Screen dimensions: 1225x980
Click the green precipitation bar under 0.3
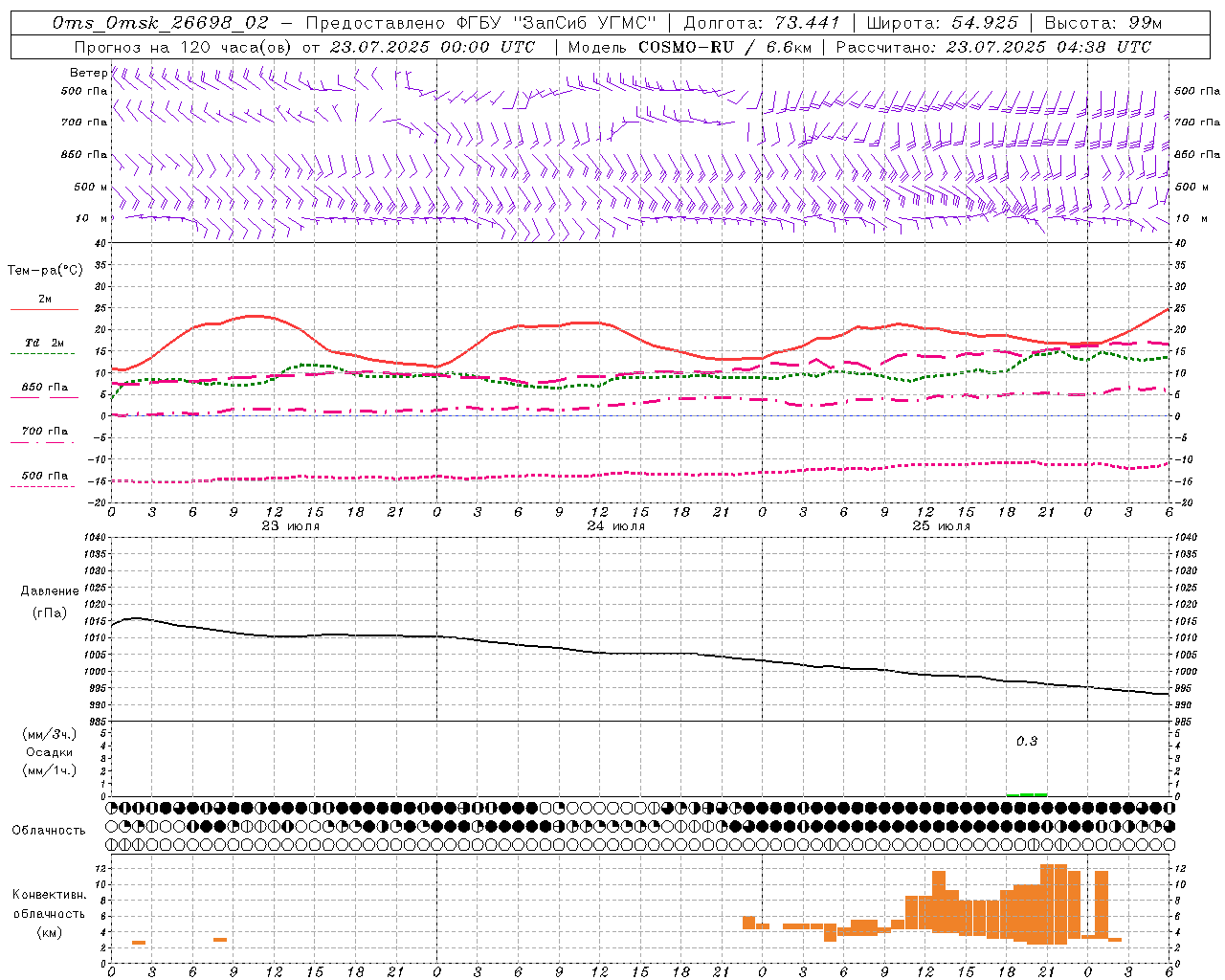tap(1027, 794)
